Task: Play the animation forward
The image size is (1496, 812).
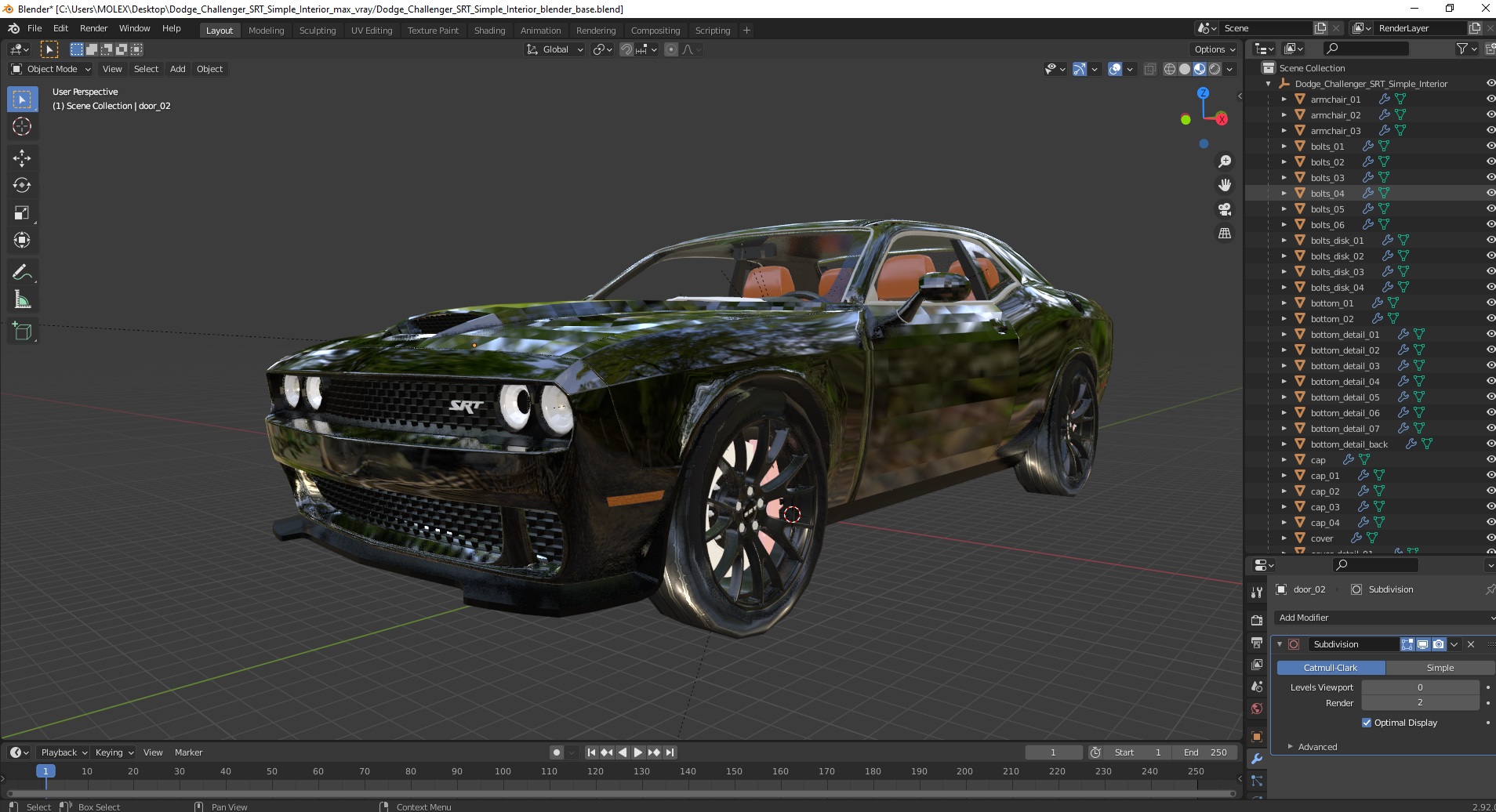Action: click(x=638, y=752)
